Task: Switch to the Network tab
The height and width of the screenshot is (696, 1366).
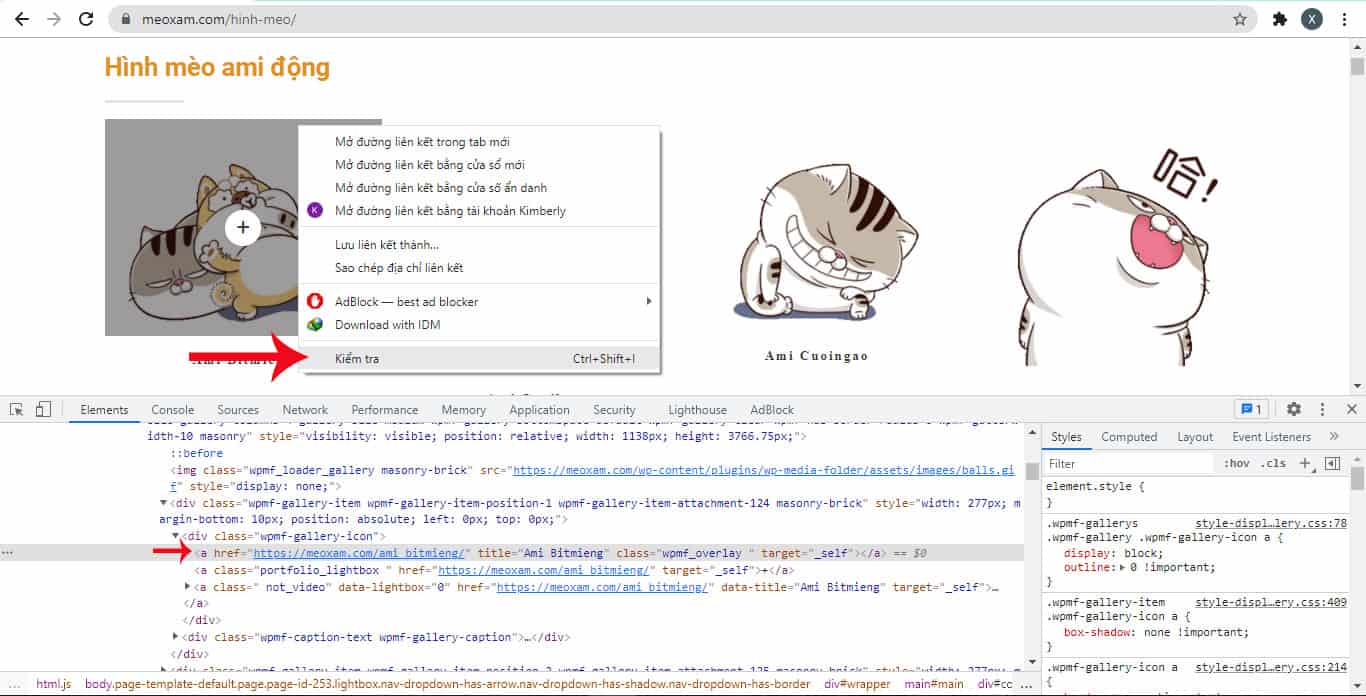Action: coord(305,410)
